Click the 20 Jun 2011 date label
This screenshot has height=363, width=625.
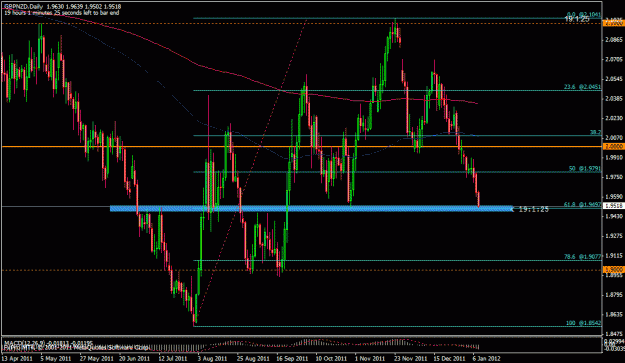[134, 358]
